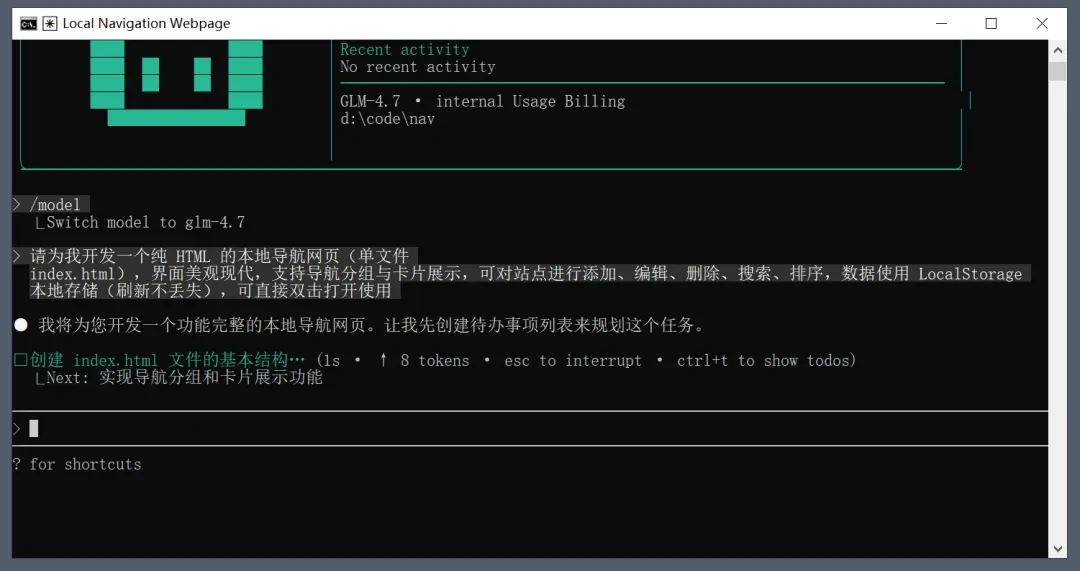Click the scrollbar down arrow
Screen dimensions: 1080x571
tap(1057, 548)
